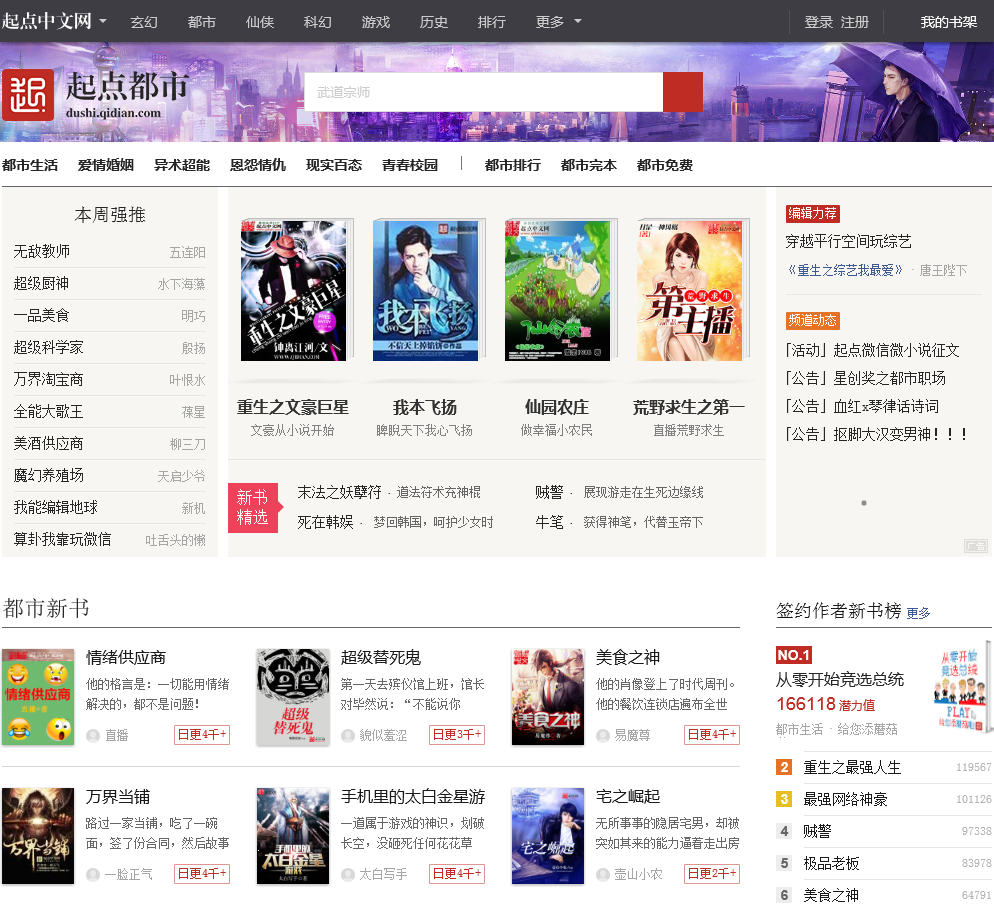The width and height of the screenshot is (994, 904).
Task: Select the 恩怨情仇 sub-category tab
Action: (x=258, y=165)
